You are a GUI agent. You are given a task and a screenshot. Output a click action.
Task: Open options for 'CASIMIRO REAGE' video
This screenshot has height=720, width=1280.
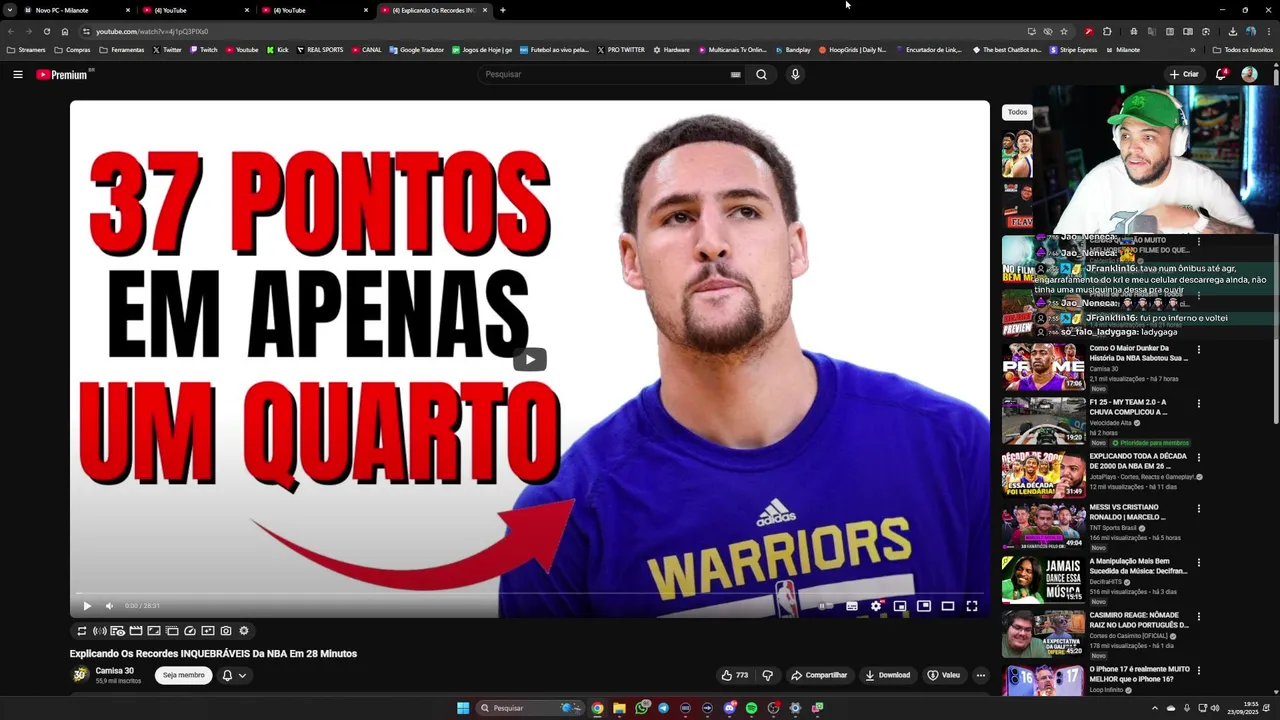click(x=1199, y=616)
